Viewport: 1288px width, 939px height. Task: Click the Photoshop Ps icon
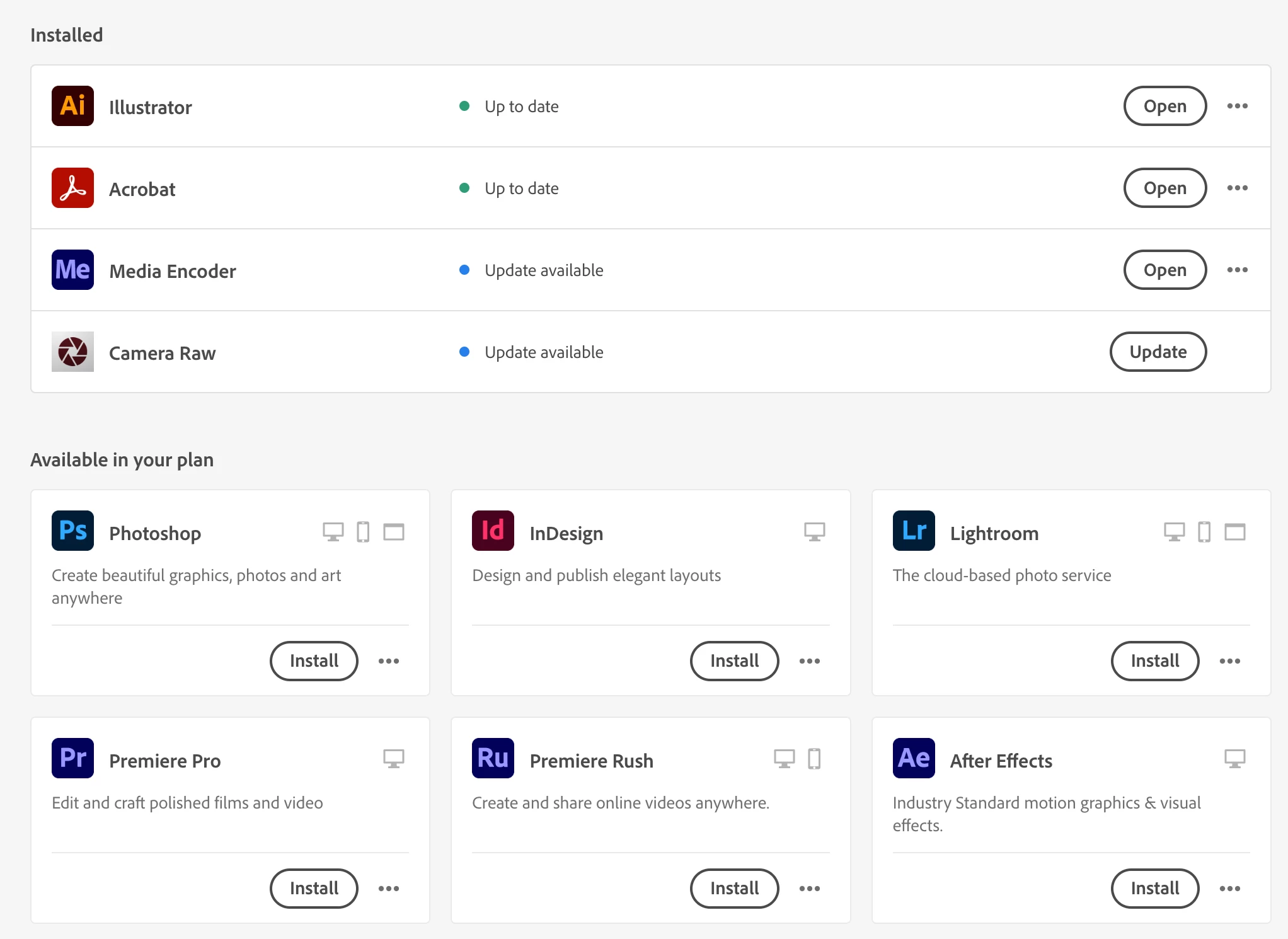[x=72, y=531]
